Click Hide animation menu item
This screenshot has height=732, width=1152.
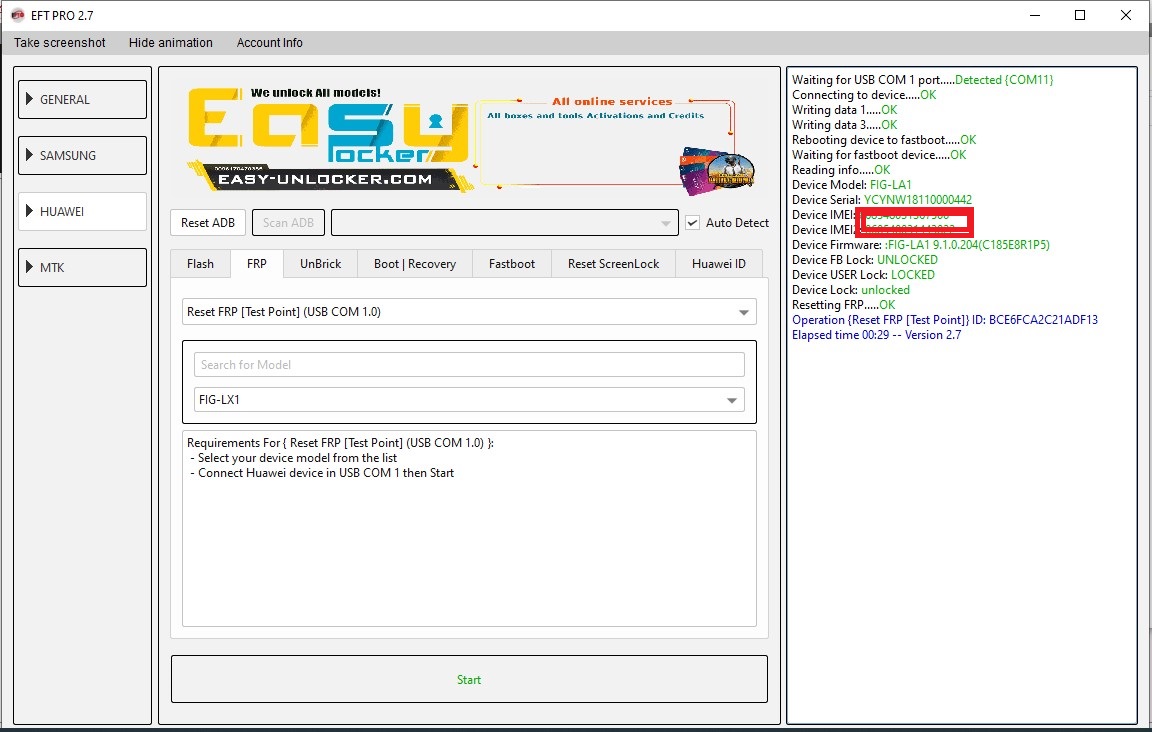tap(170, 43)
